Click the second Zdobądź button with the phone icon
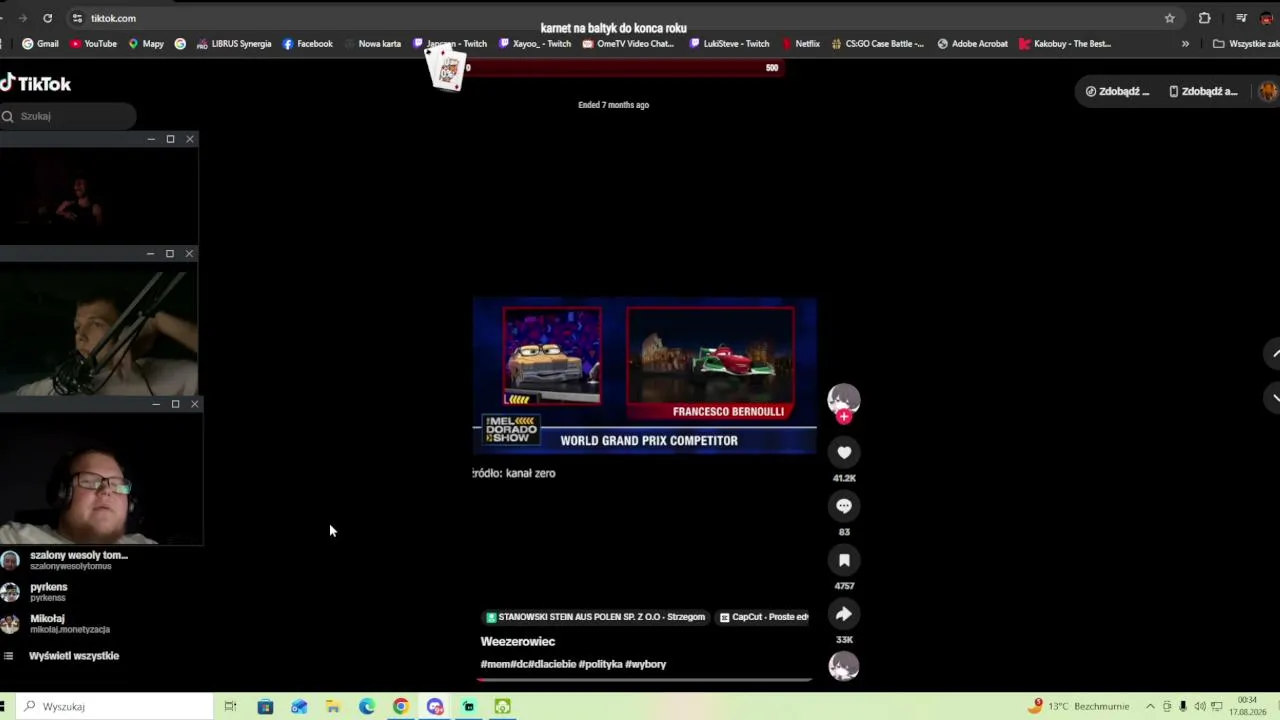Image resolution: width=1280 pixels, height=720 pixels. tap(1203, 91)
